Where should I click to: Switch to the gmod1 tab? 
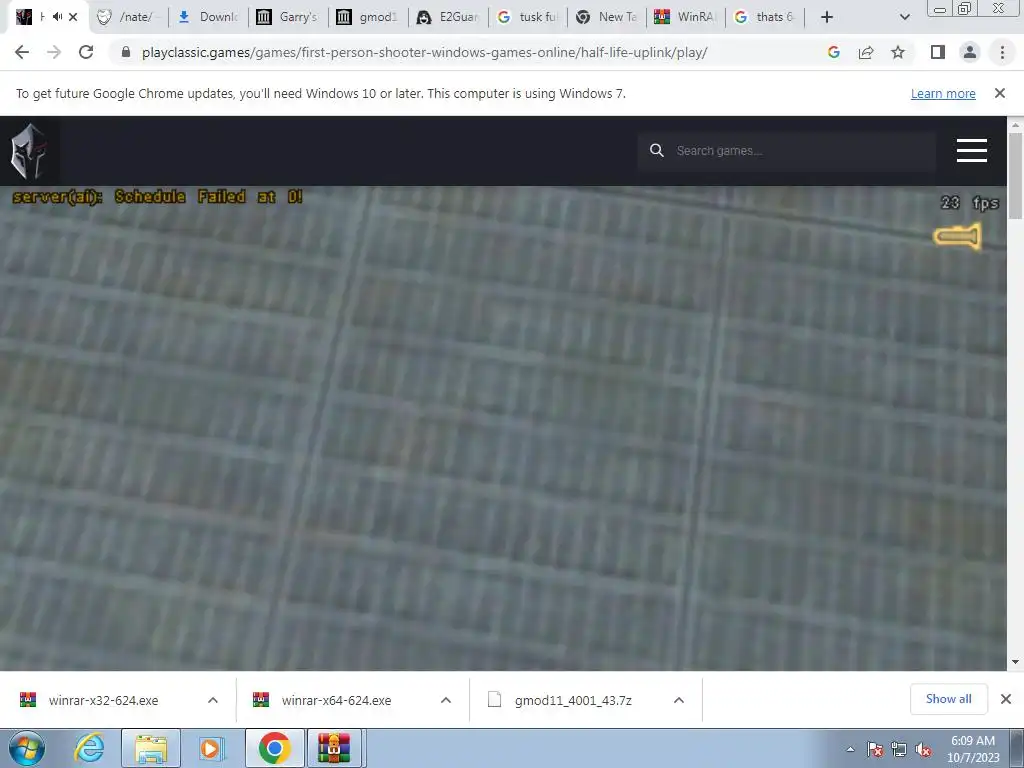click(x=368, y=17)
